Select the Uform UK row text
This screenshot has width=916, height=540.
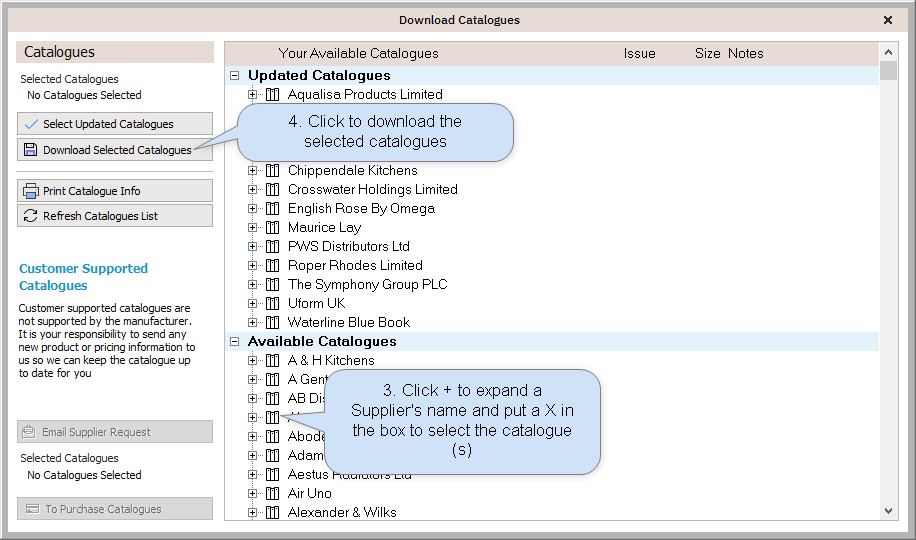pos(316,303)
